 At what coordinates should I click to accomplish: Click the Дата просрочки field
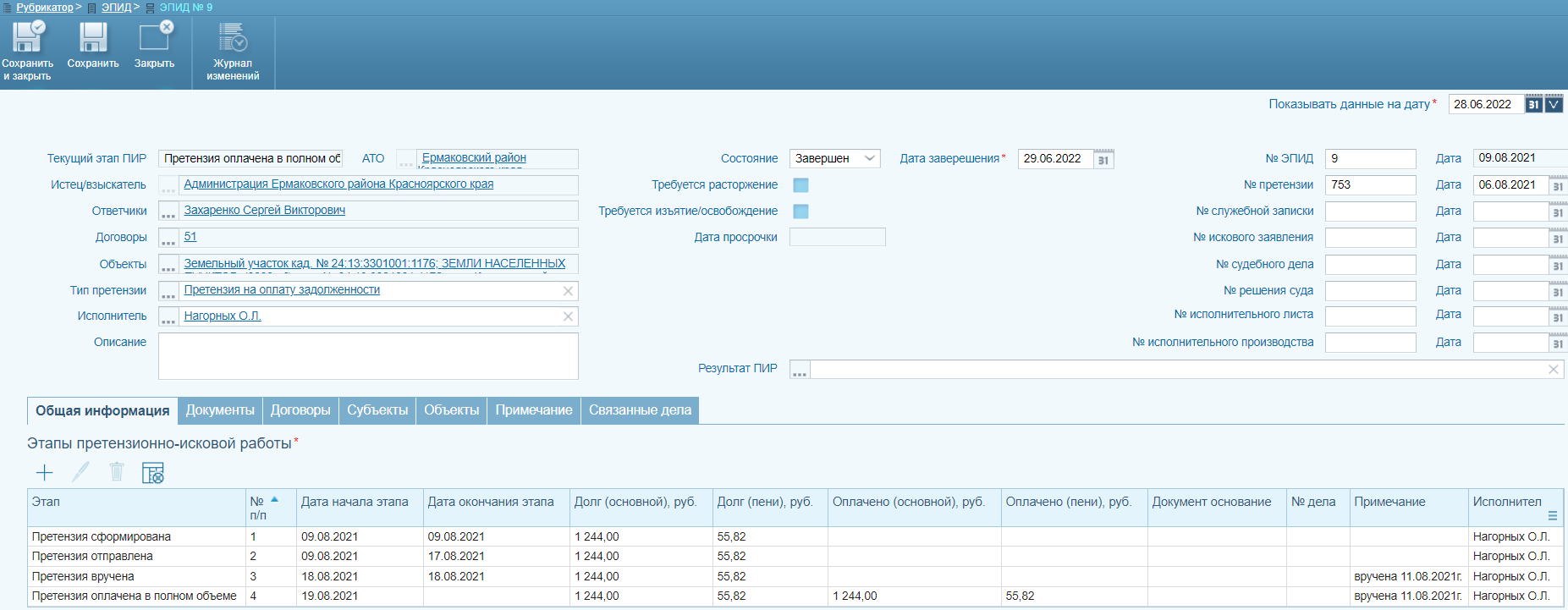coord(837,237)
